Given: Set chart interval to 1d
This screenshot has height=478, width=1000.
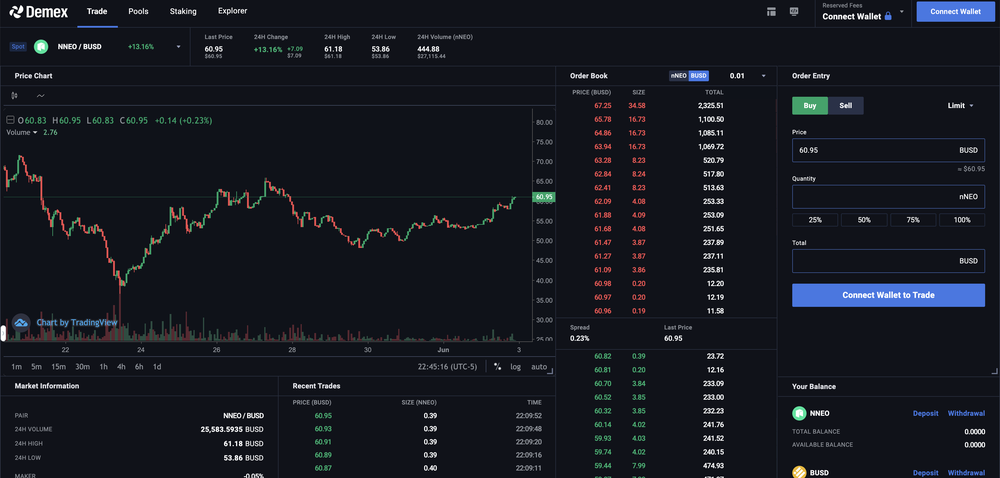Looking at the screenshot, I should [x=157, y=367].
